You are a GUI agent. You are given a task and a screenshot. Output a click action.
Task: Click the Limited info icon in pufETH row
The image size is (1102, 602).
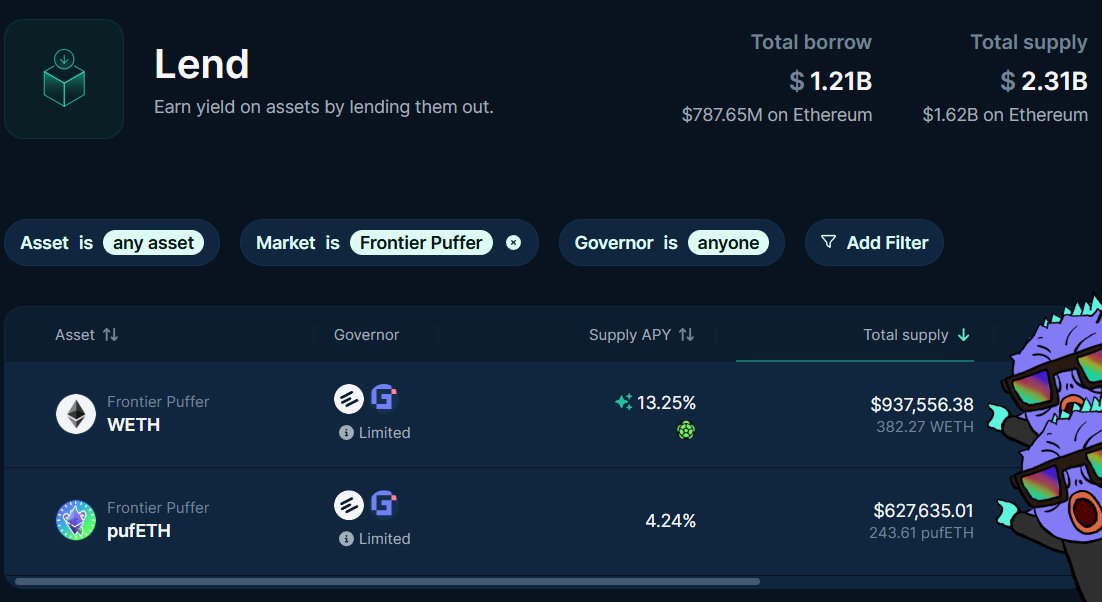(346, 539)
